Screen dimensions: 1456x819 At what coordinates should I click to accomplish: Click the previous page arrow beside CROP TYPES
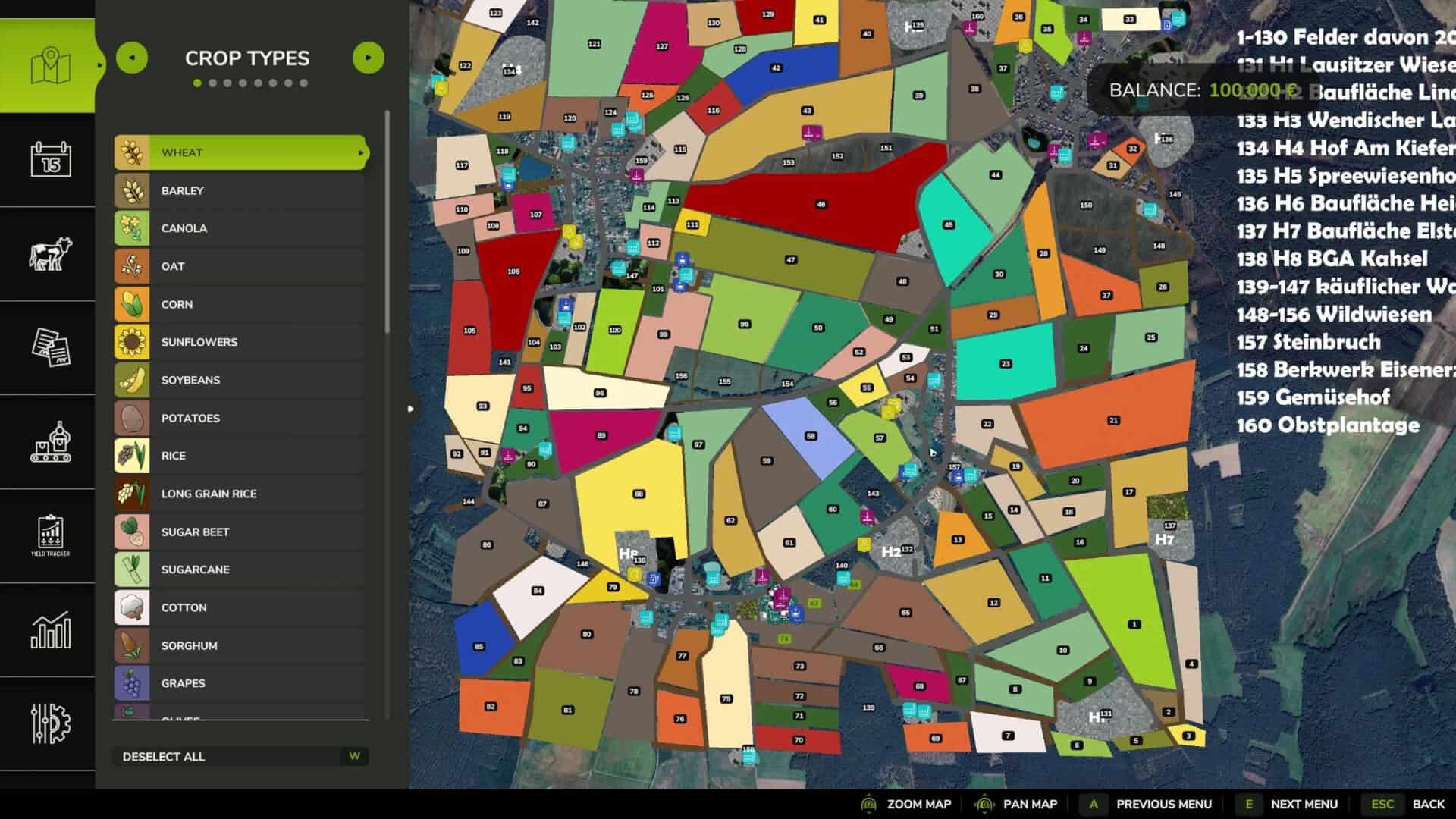click(133, 57)
